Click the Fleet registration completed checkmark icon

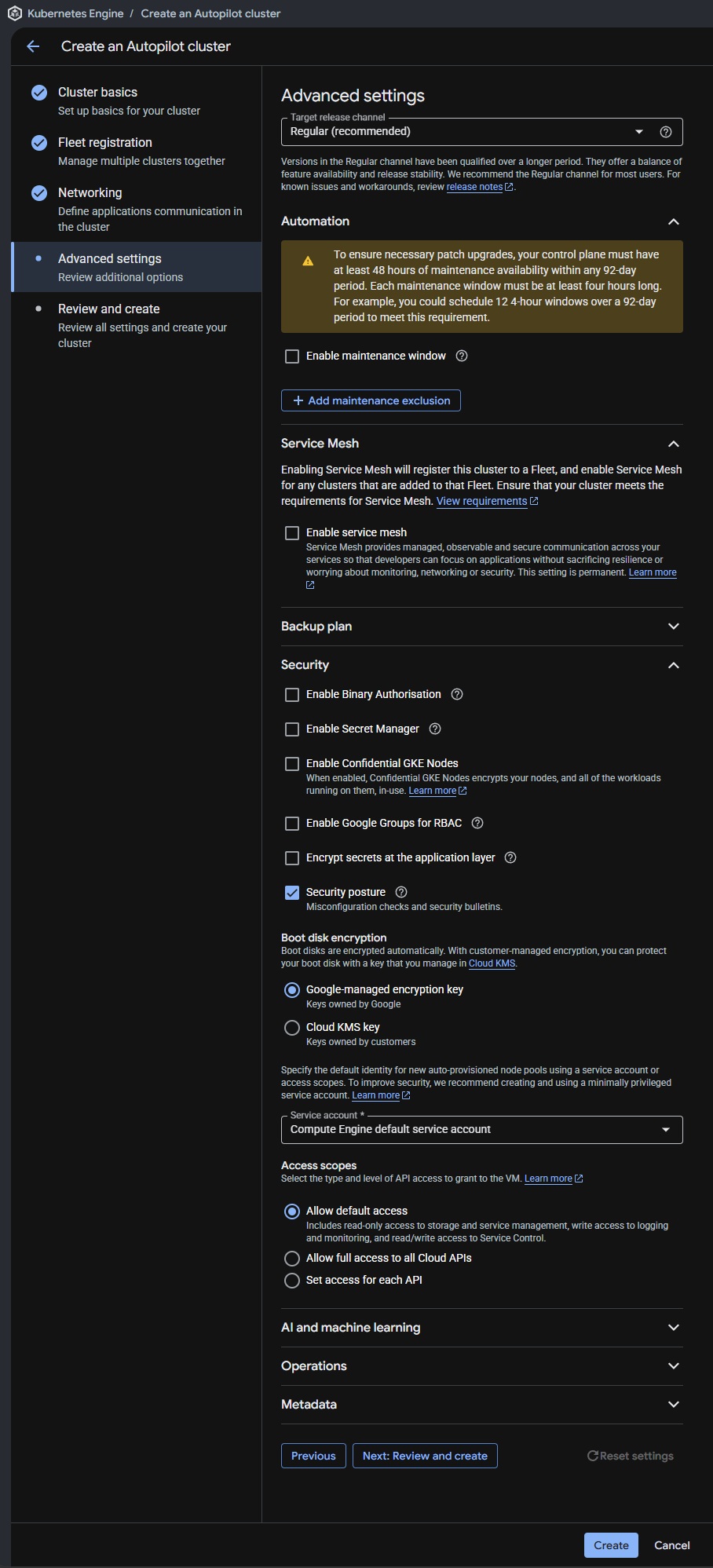(39, 143)
